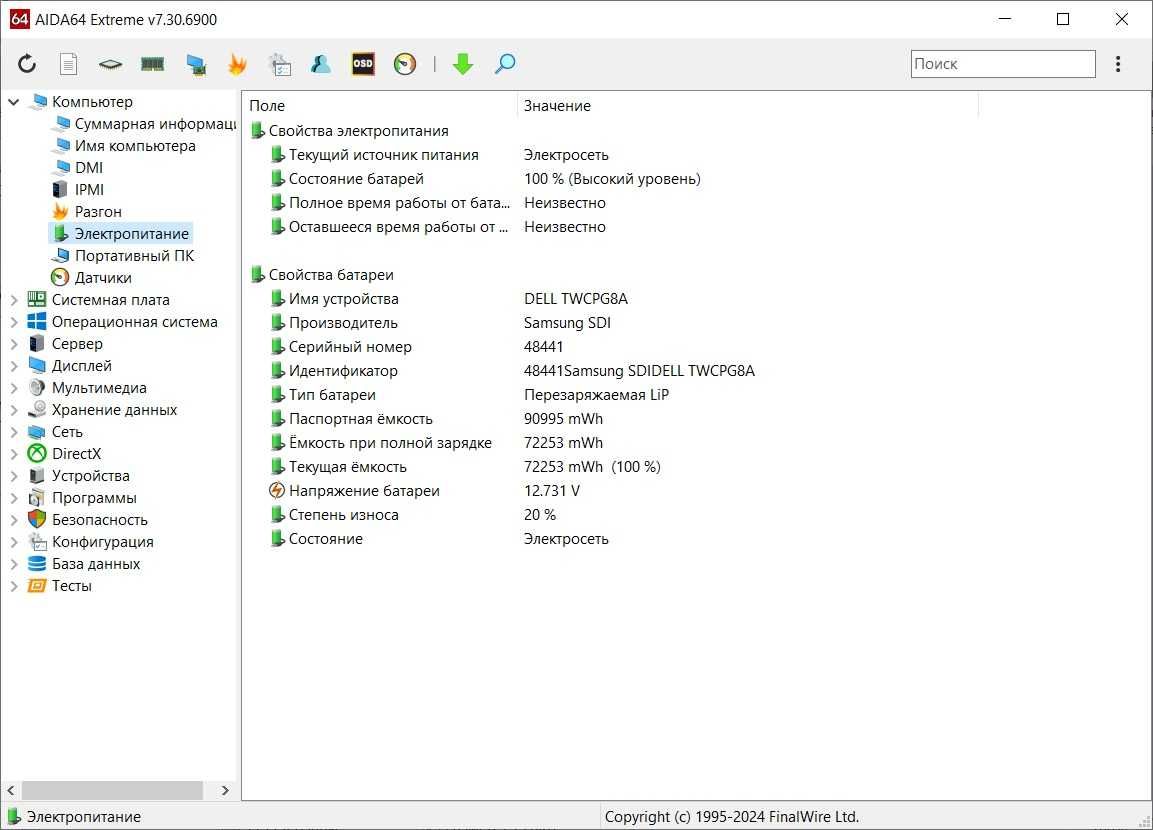This screenshot has height=830, width=1153.
Task: Select Суммарная информация in the tree
Action: (x=146, y=124)
